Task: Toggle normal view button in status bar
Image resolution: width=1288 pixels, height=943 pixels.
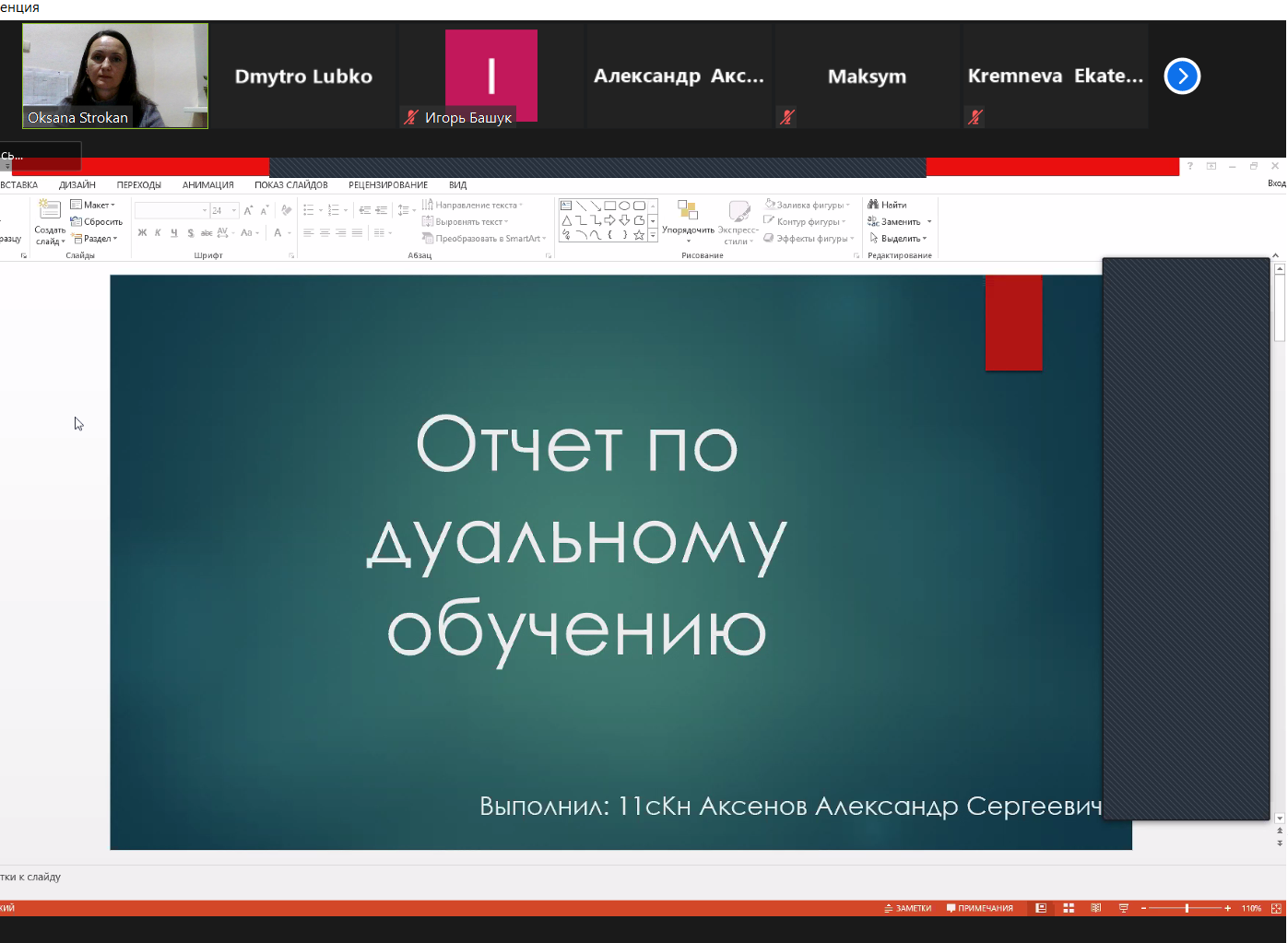Action: [1041, 908]
